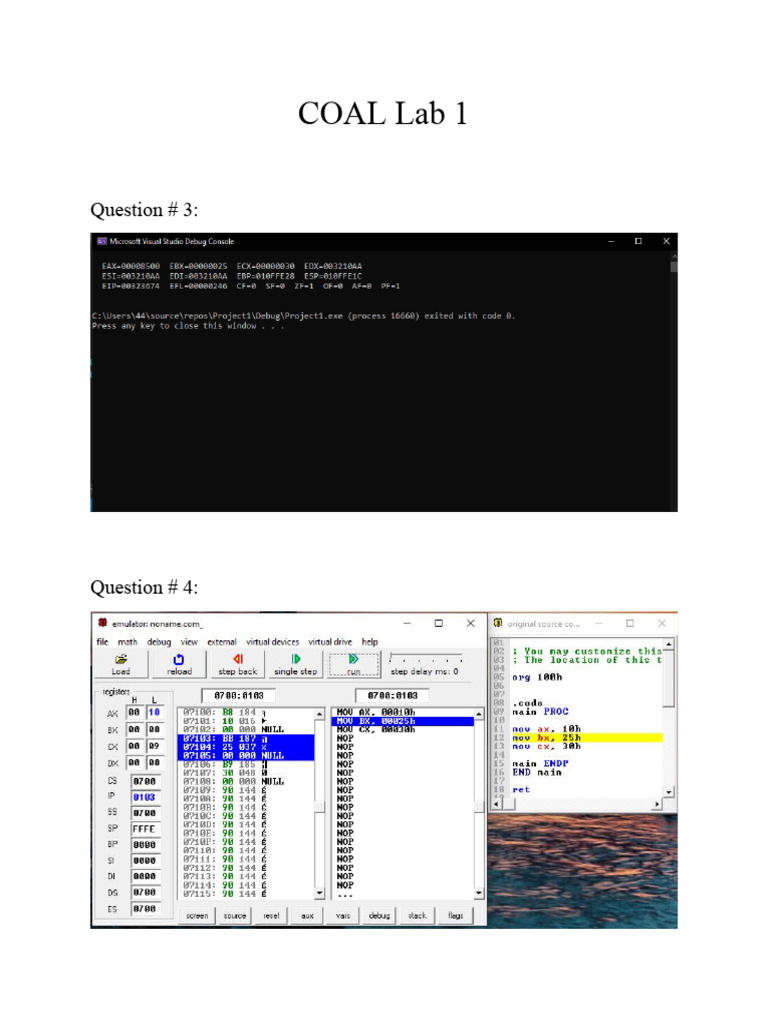Click the screen button at bottom

198,915
